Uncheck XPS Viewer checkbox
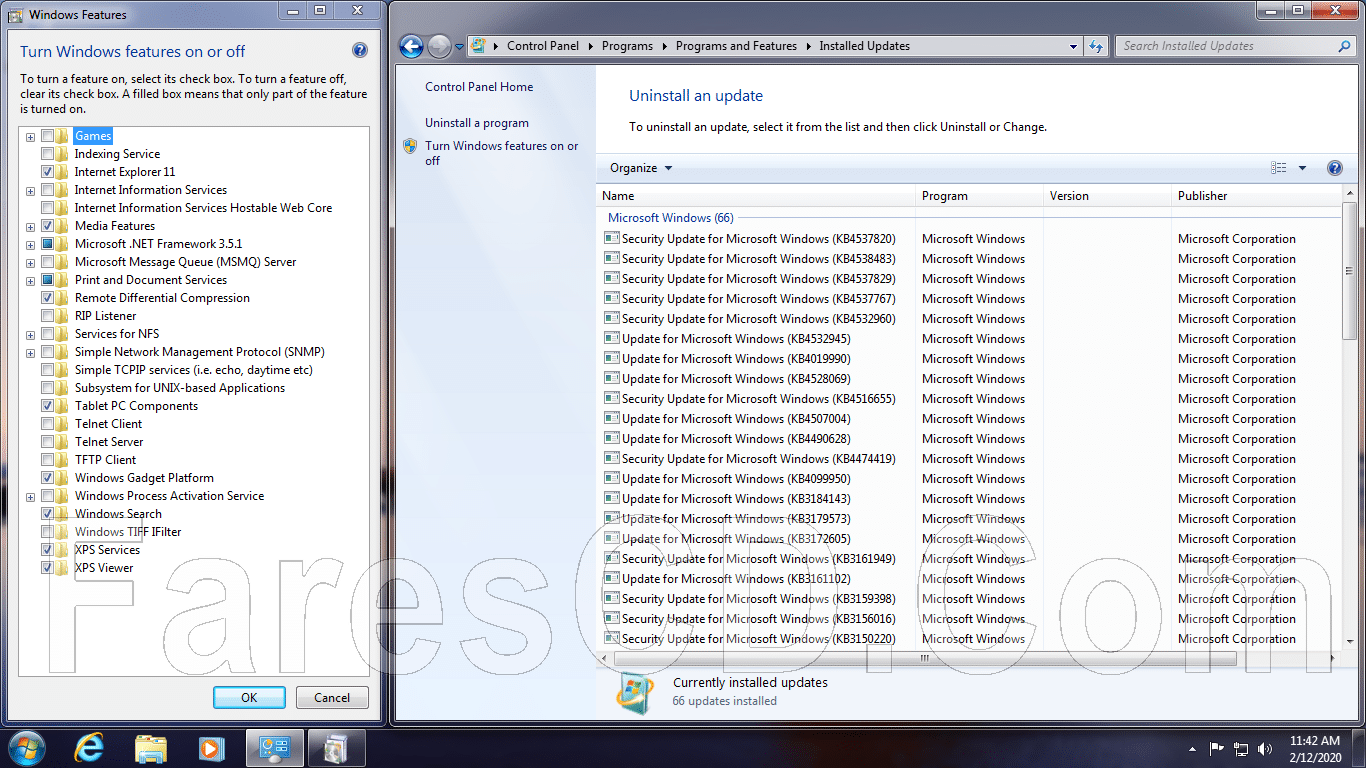The image size is (1366, 768). 47,568
